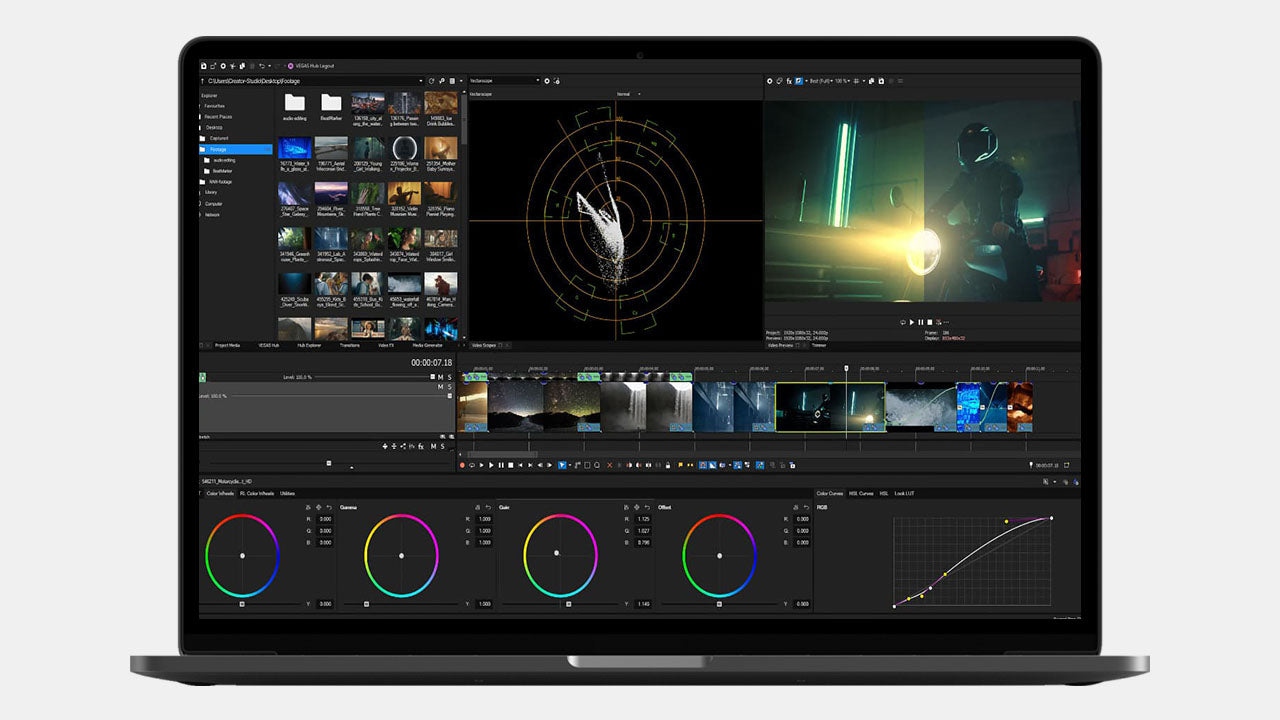1280x720 pixels.
Task: Click the Gamma wheel luminance slider handle
Action: click(366, 604)
